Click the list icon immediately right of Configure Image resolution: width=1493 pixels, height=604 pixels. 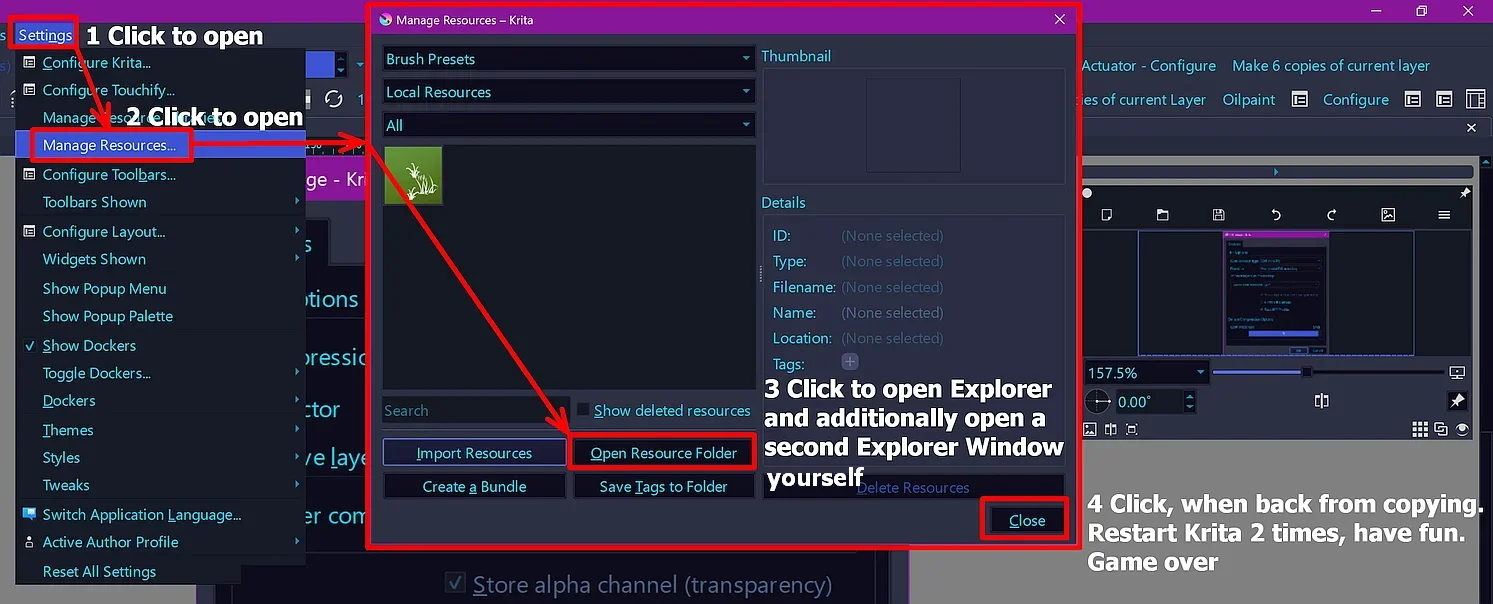coord(1412,100)
